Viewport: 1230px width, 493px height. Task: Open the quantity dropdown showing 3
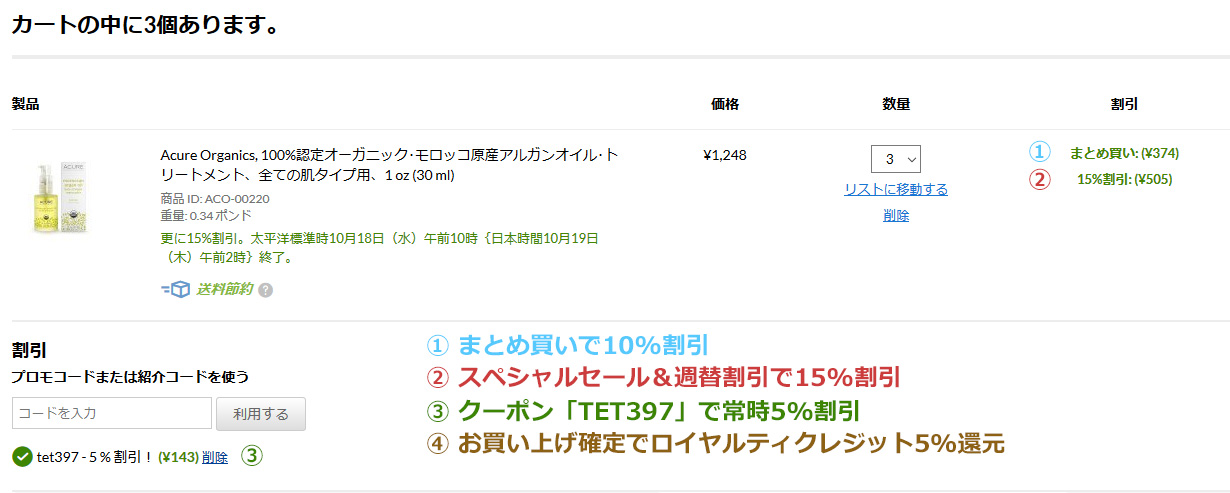pyautogui.click(x=896, y=158)
